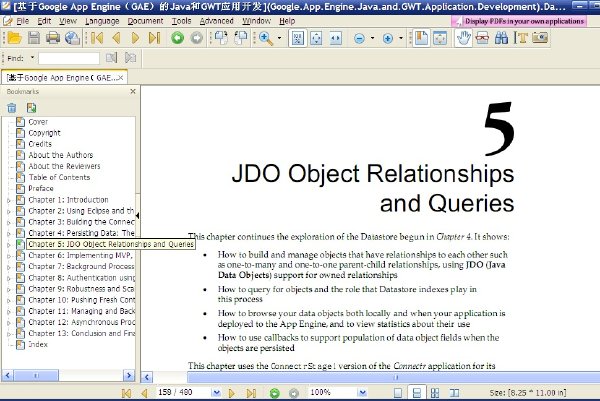Go to previous page in top toolbar
This screenshot has height=401, width=600.
click(x=116, y=38)
